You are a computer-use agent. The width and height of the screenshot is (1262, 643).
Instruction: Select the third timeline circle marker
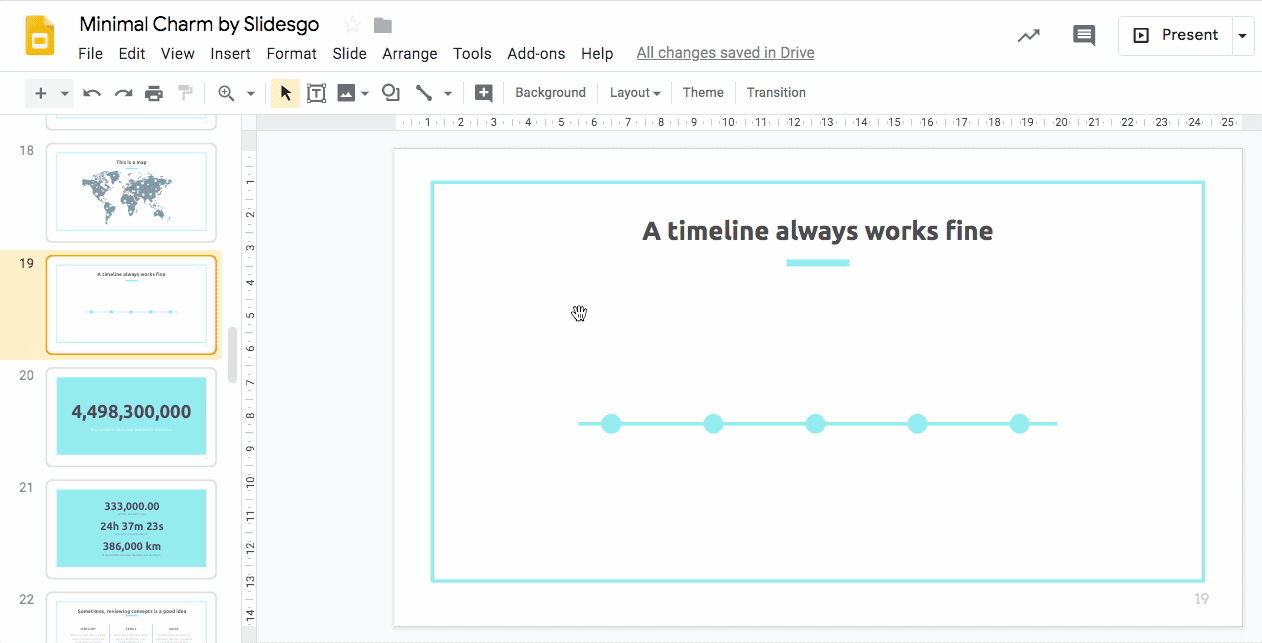(x=815, y=424)
